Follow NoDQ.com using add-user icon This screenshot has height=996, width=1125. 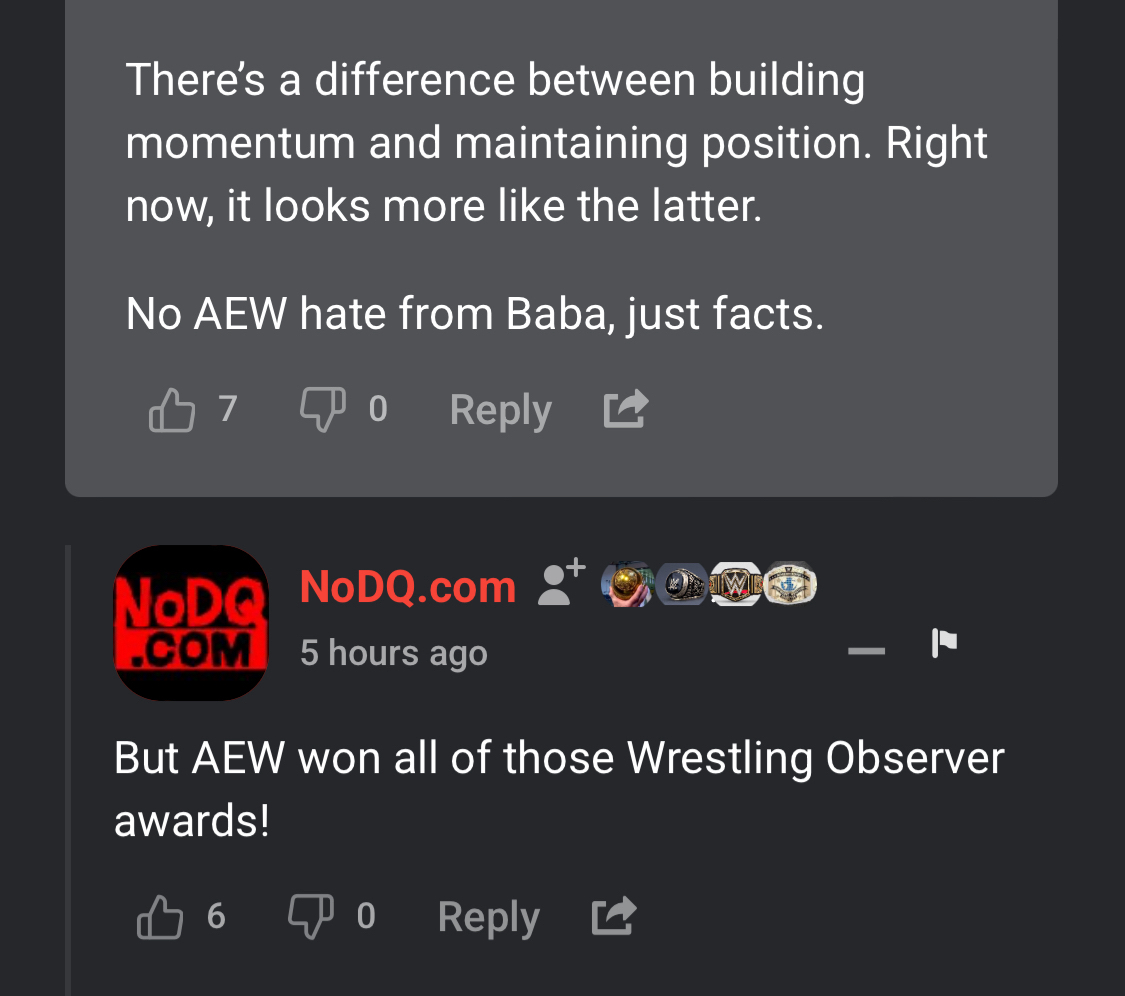pyautogui.click(x=562, y=582)
